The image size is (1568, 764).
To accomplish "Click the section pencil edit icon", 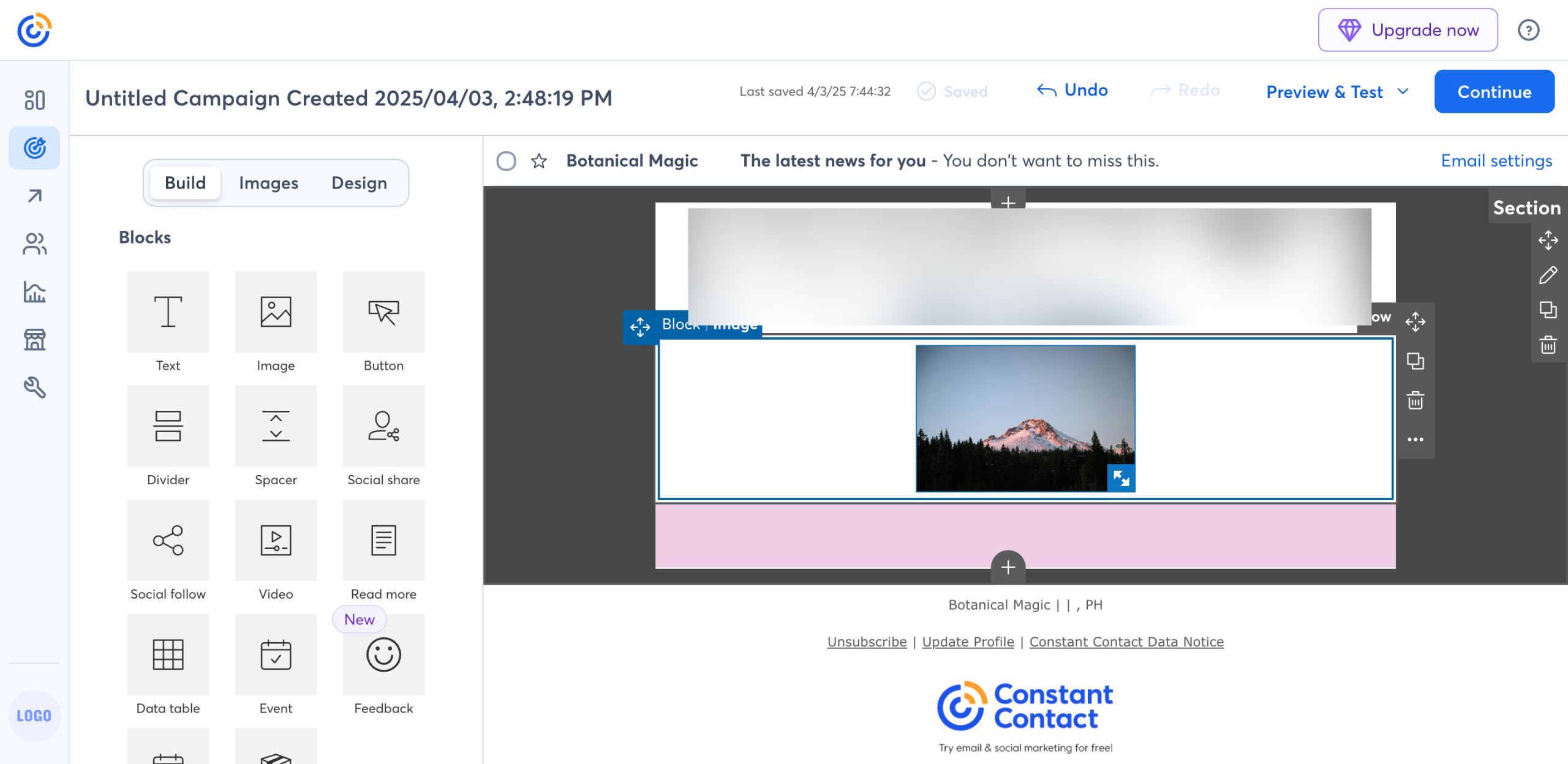I will coord(1548,275).
